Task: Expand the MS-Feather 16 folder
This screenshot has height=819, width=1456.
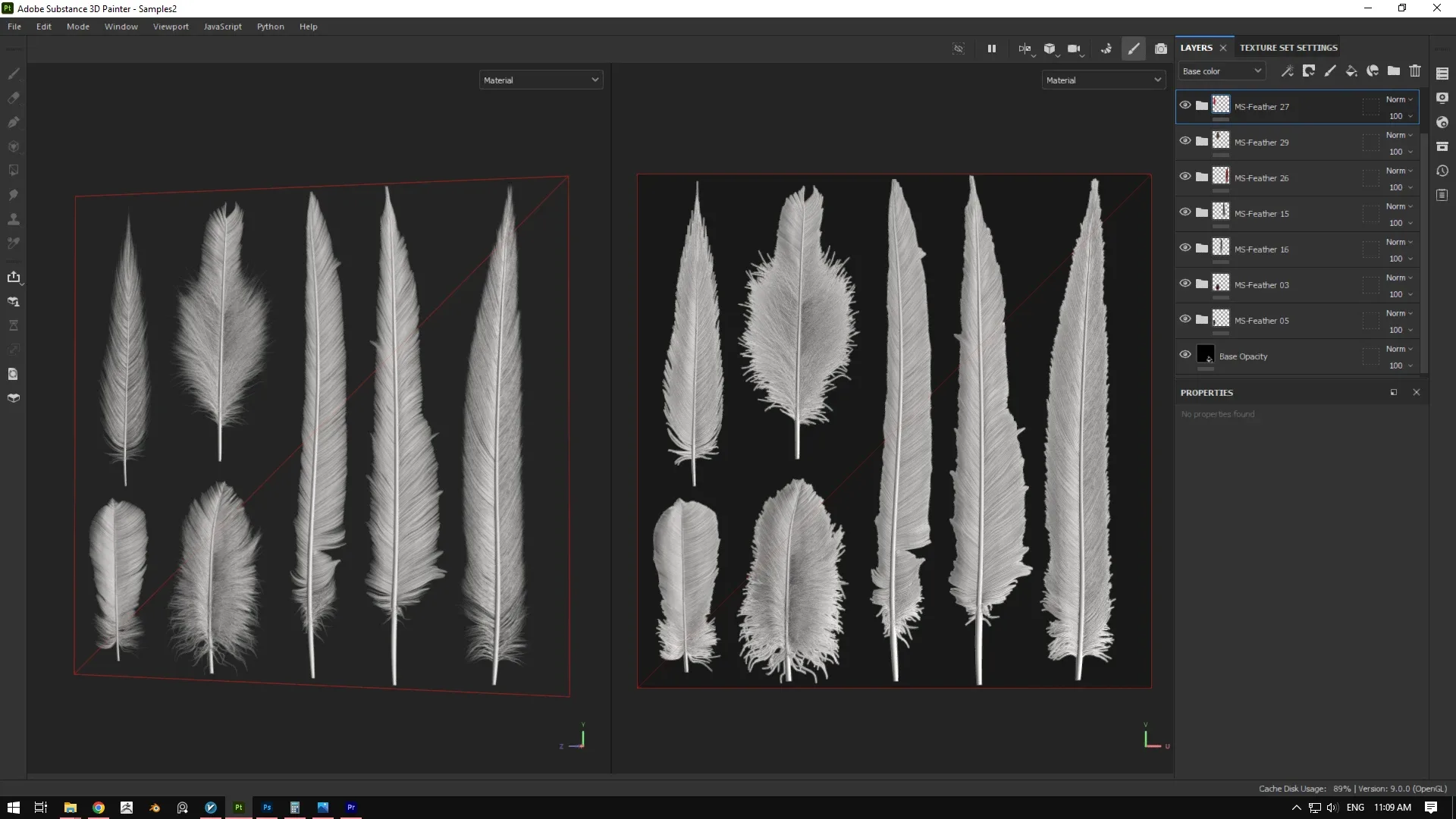Action: 1202,248
